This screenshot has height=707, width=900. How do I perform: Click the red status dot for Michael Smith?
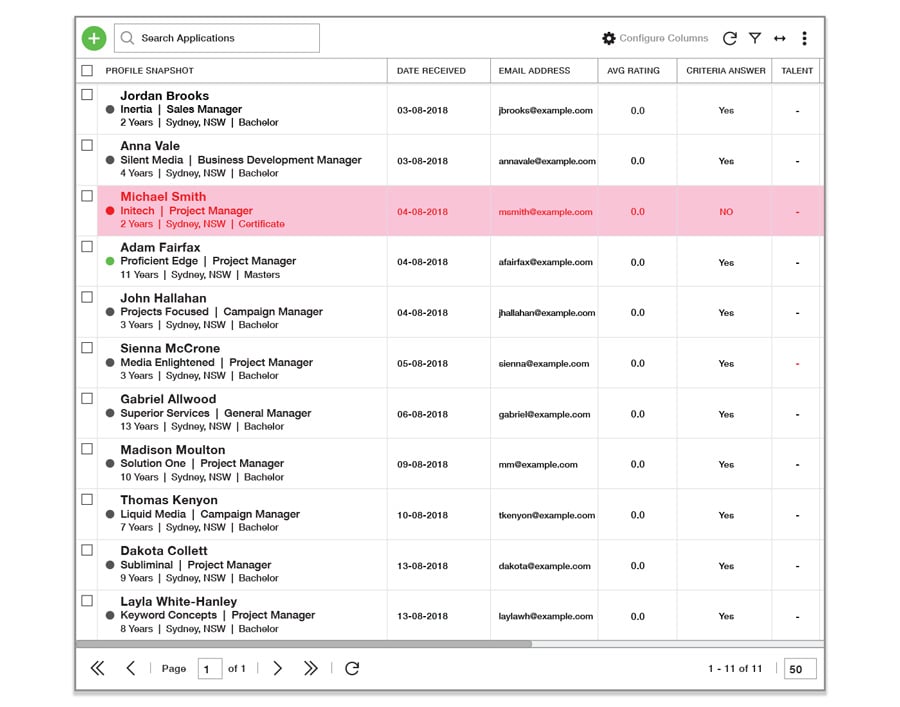[110, 211]
